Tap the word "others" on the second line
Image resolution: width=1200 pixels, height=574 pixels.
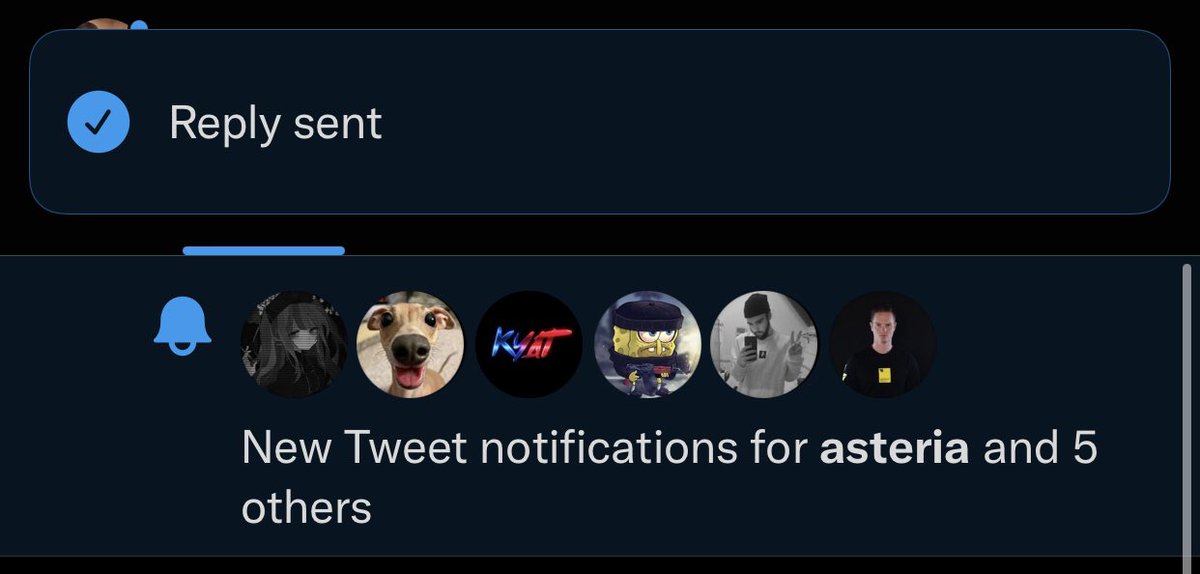click(306, 508)
